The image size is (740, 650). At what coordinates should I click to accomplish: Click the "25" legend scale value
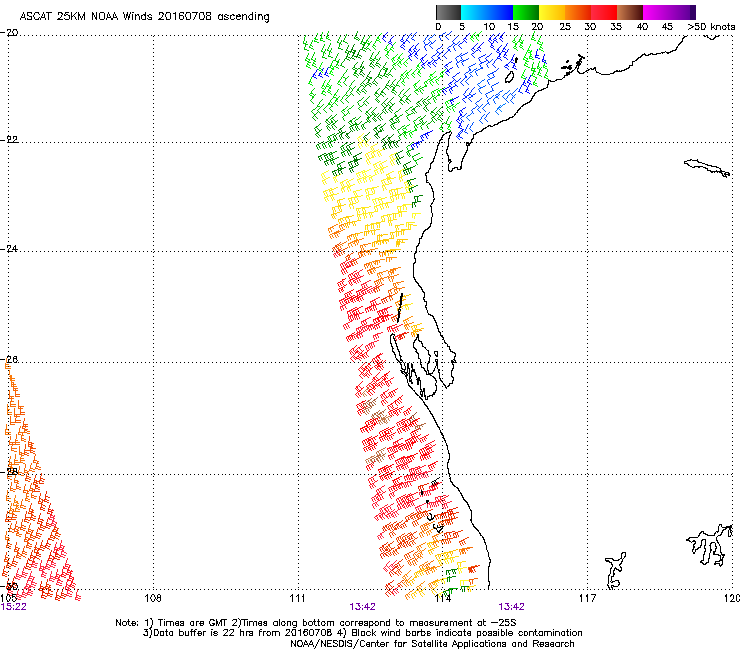pyautogui.click(x=565, y=27)
